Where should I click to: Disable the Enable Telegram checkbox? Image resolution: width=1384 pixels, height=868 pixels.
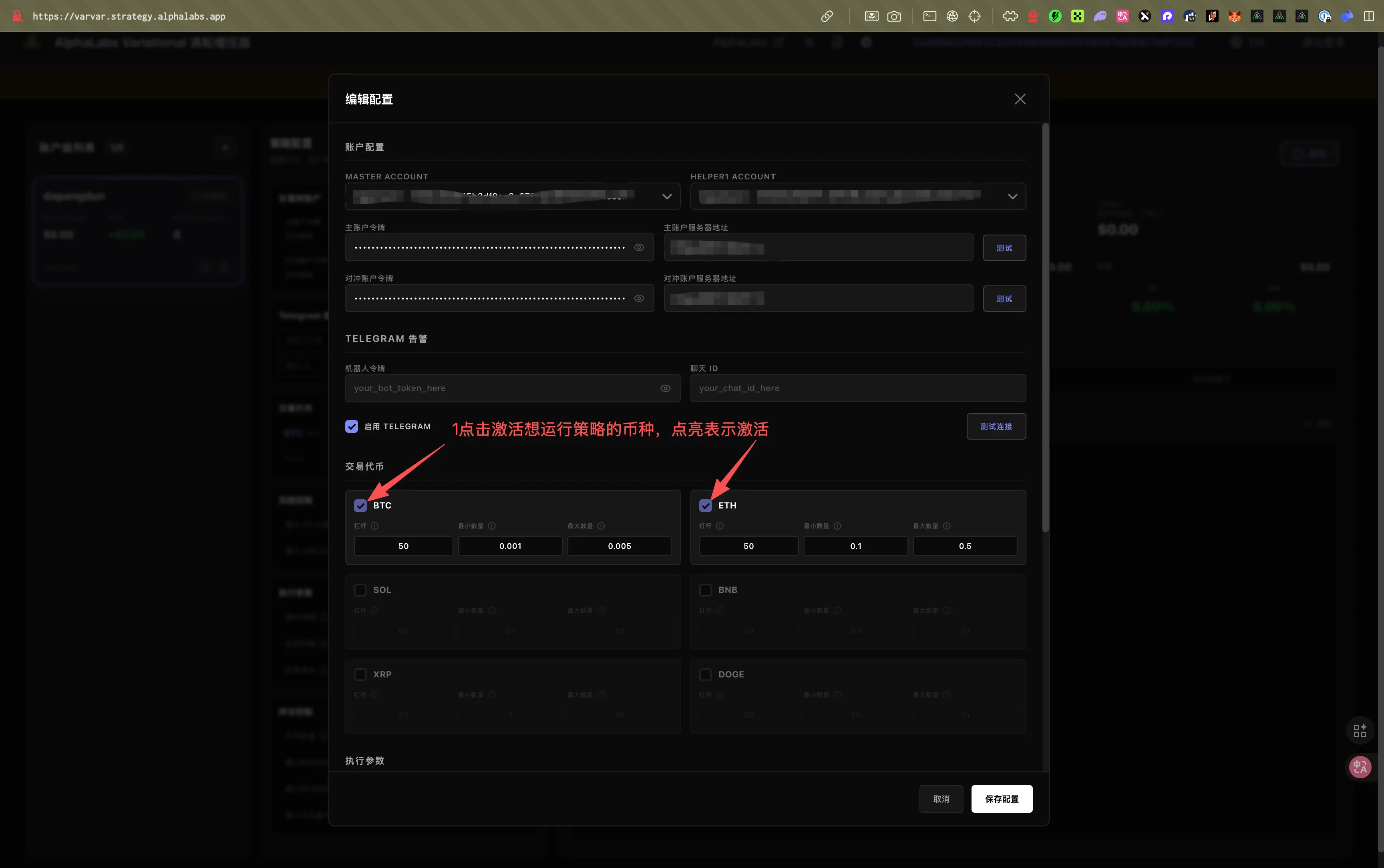click(352, 426)
